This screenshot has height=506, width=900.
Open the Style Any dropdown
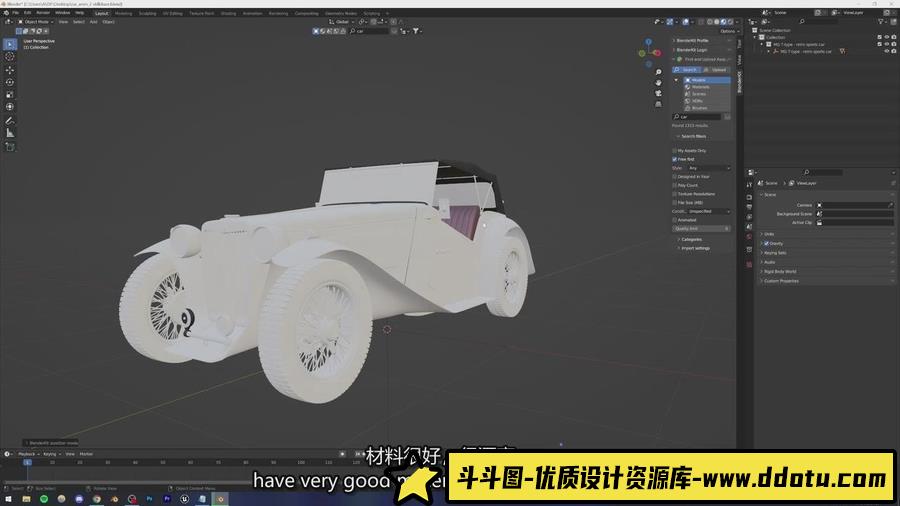coord(709,168)
